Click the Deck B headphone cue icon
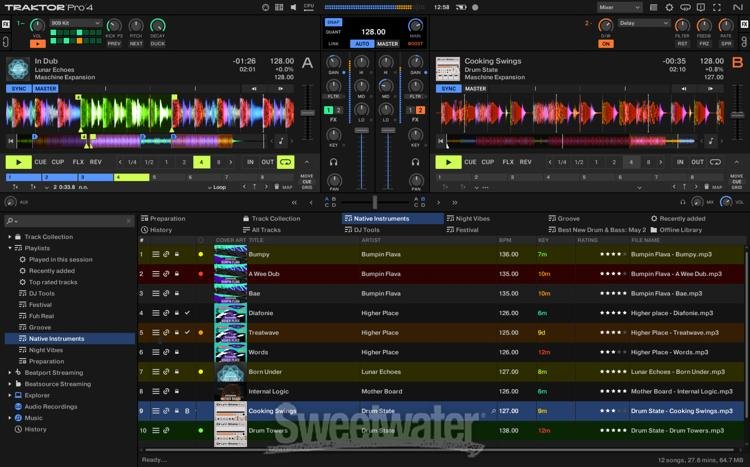This screenshot has height=467, width=750. (x=416, y=162)
